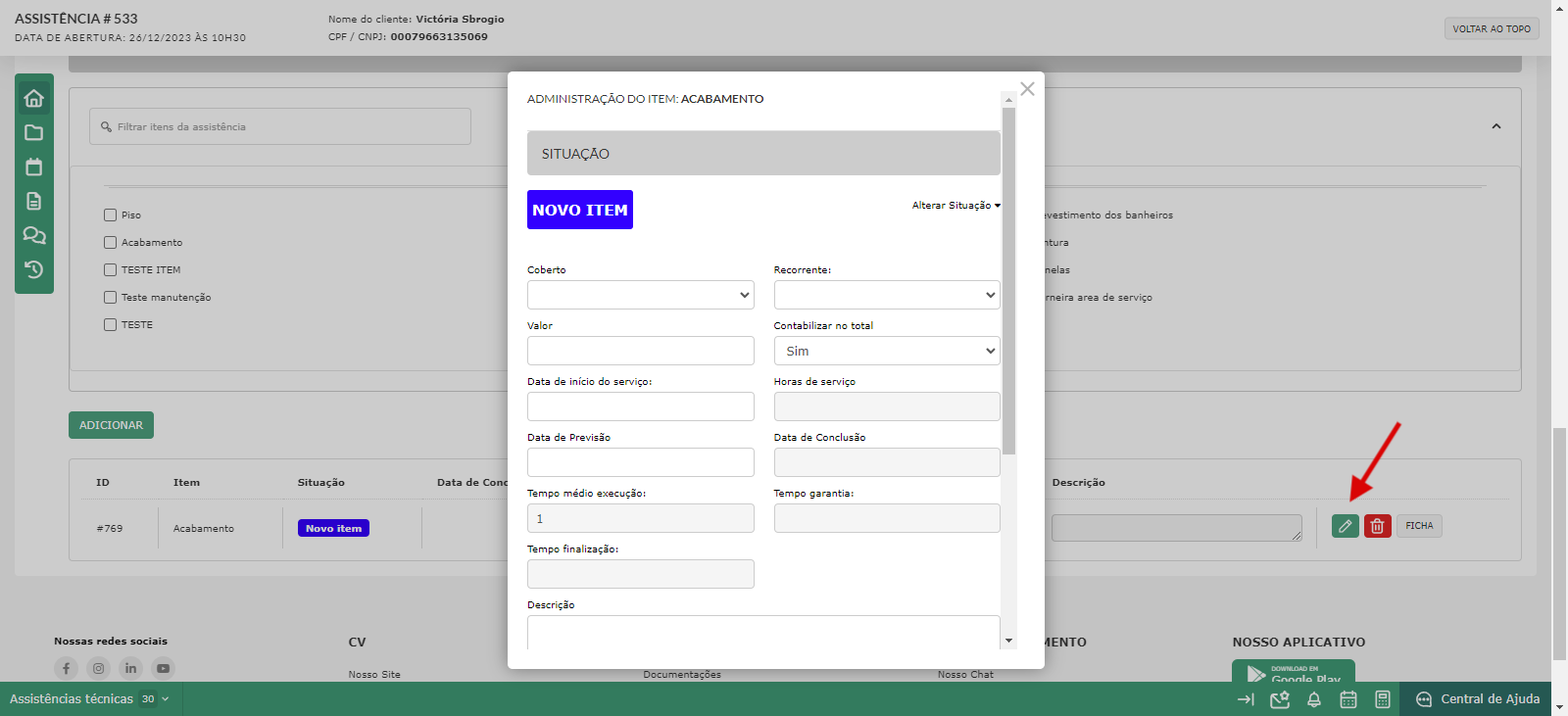The width and height of the screenshot is (1568, 716).
Task: Click the Data de Previsão field
Action: tap(641, 462)
